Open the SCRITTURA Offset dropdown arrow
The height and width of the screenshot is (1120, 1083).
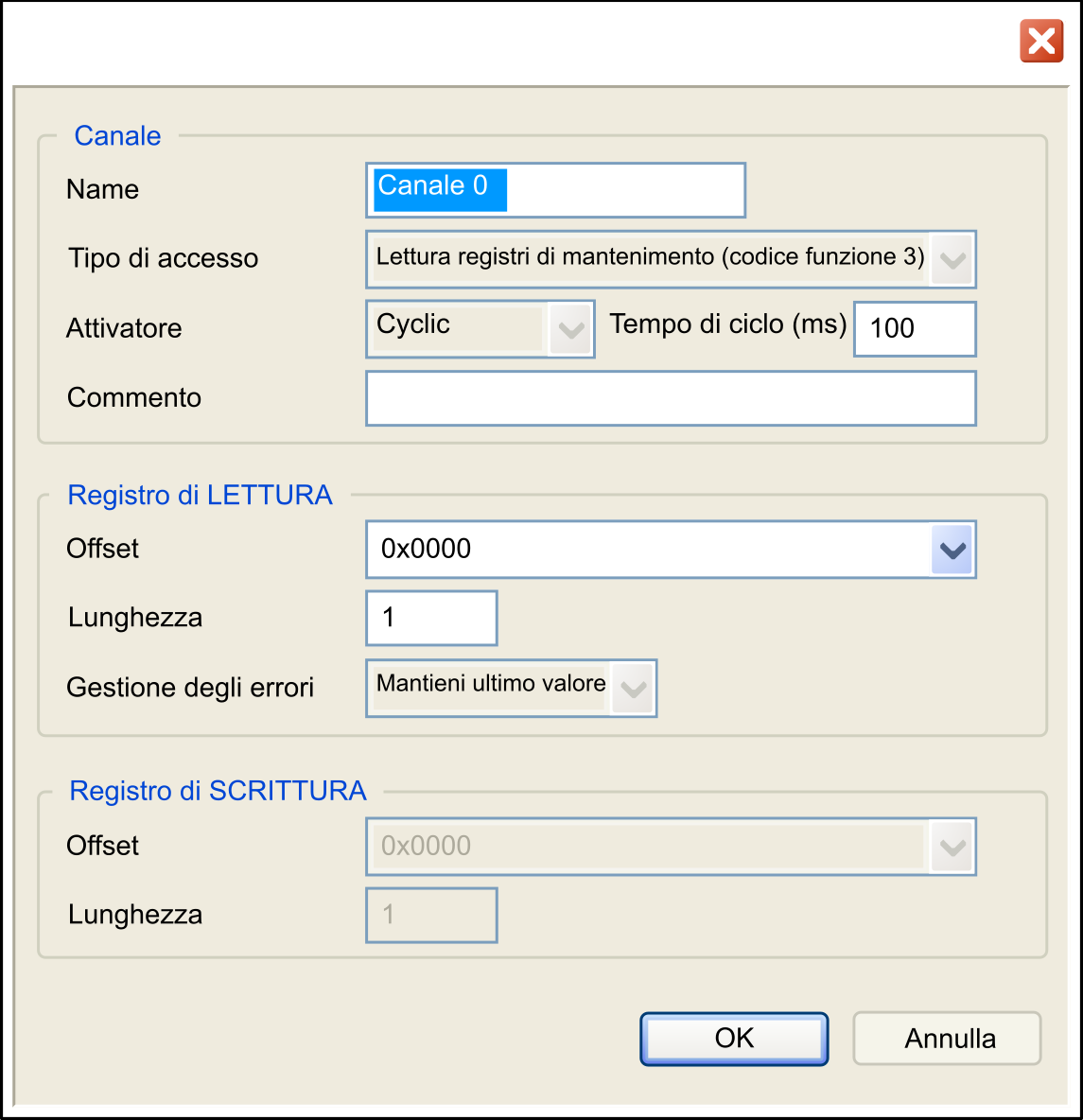click(x=952, y=848)
